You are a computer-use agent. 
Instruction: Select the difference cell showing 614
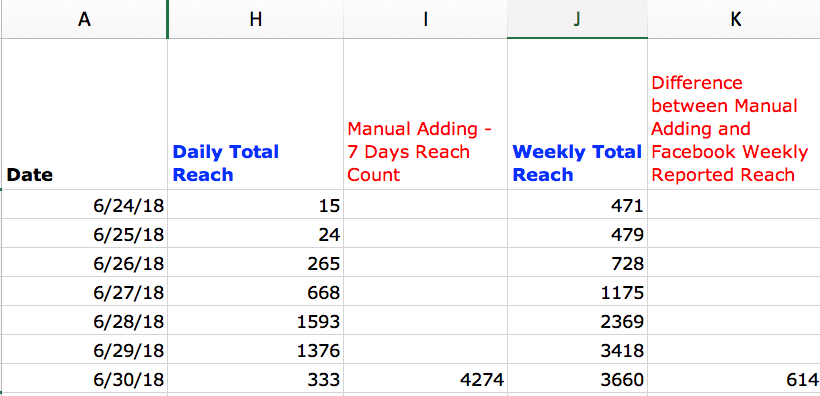(x=734, y=378)
